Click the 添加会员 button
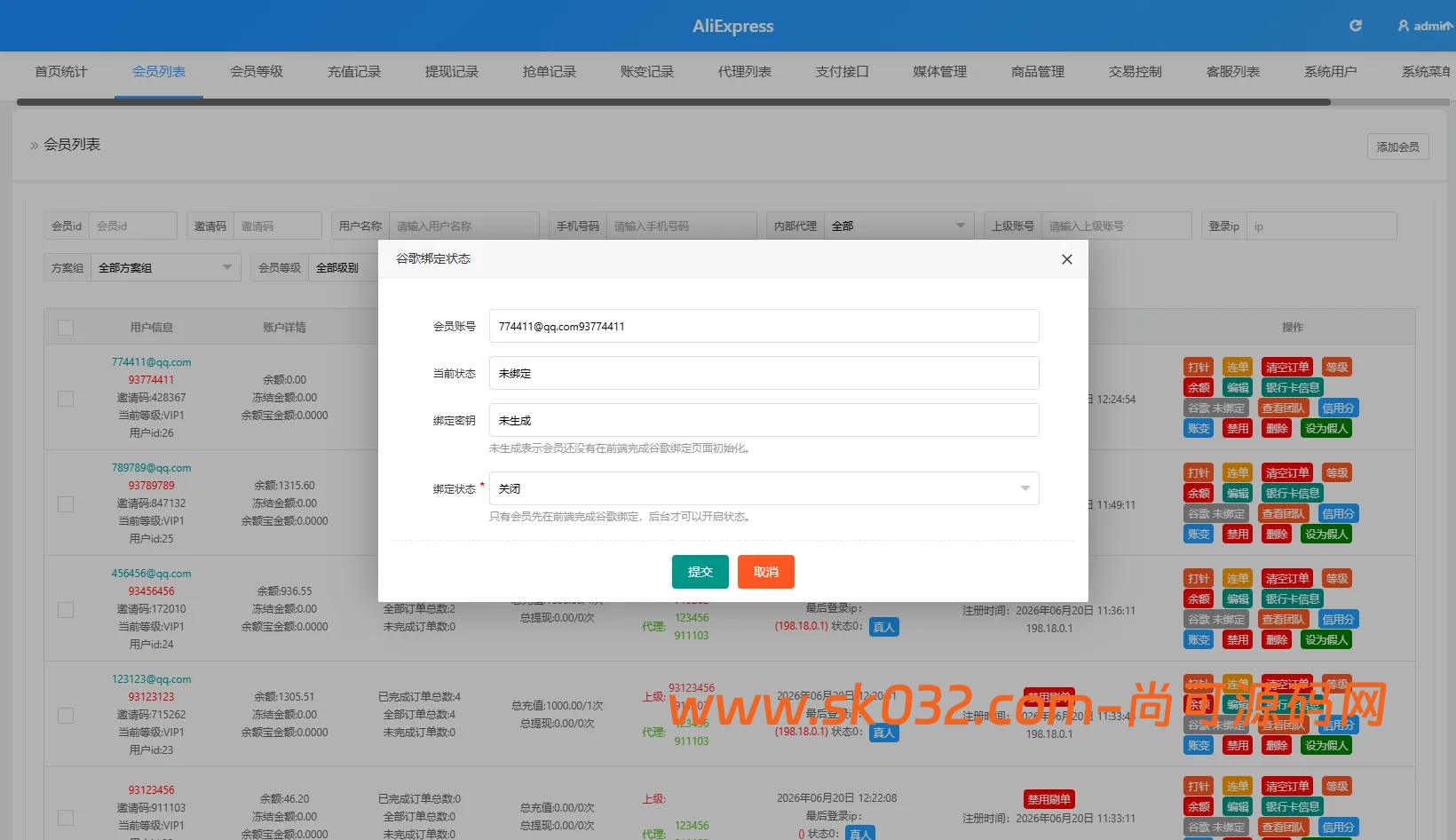1456x840 pixels. [x=1398, y=147]
